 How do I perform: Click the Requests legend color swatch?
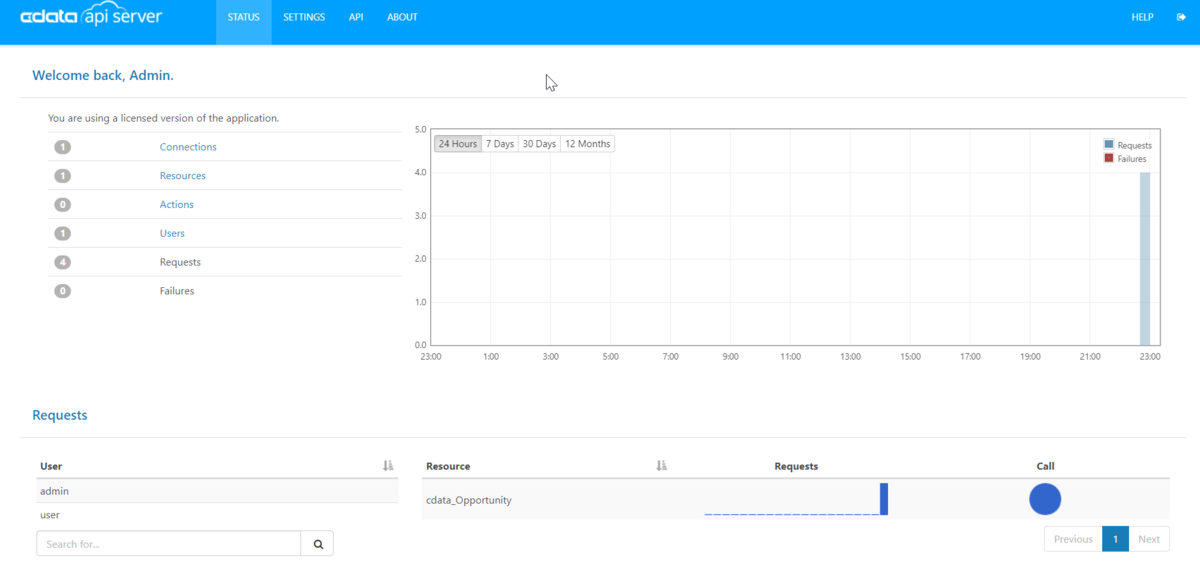tap(1109, 145)
